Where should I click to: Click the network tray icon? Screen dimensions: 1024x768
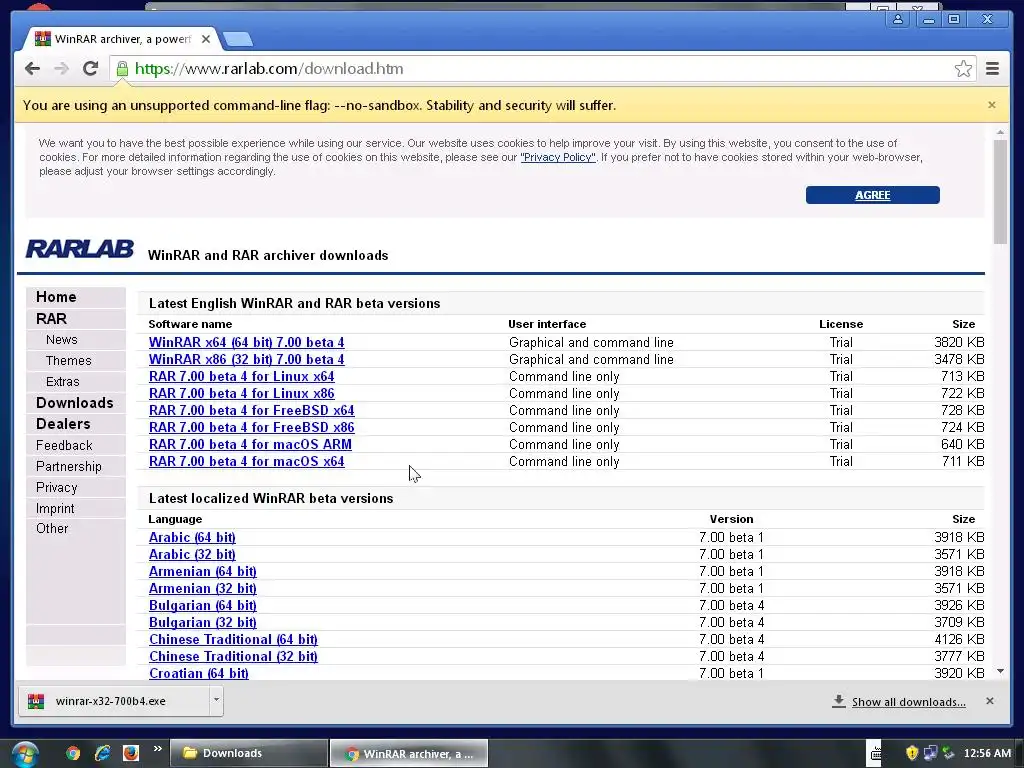coord(930,754)
